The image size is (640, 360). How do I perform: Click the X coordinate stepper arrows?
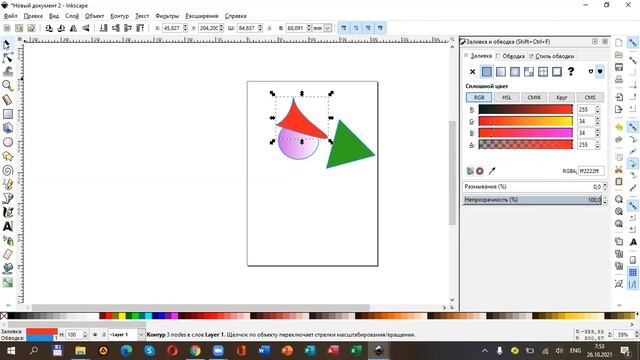tap(185, 28)
